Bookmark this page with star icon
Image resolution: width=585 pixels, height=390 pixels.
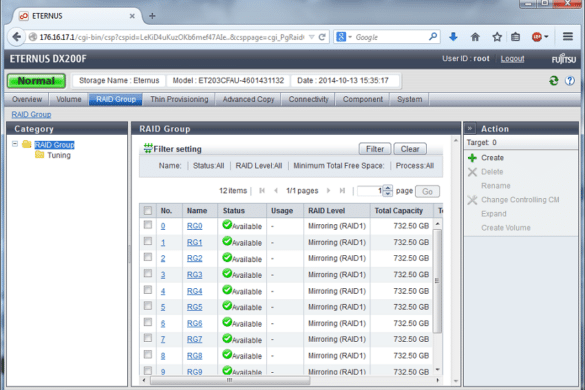[497, 37]
